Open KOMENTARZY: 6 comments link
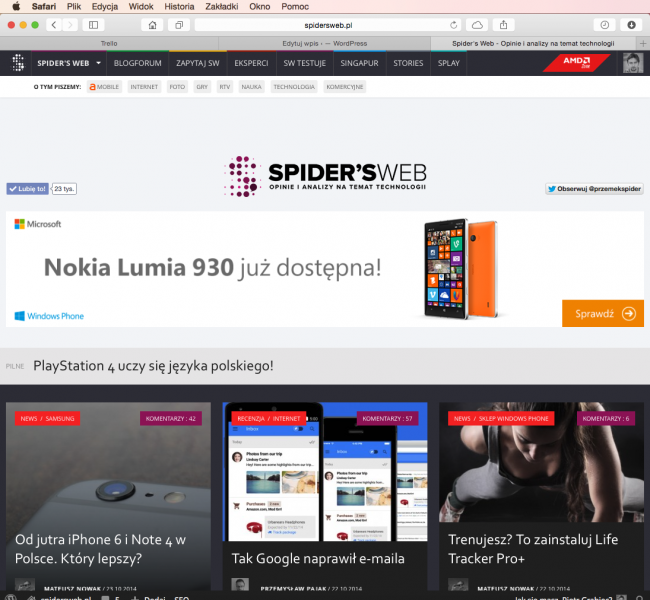Image resolution: width=650 pixels, height=600 pixels. pyautogui.click(x=606, y=418)
